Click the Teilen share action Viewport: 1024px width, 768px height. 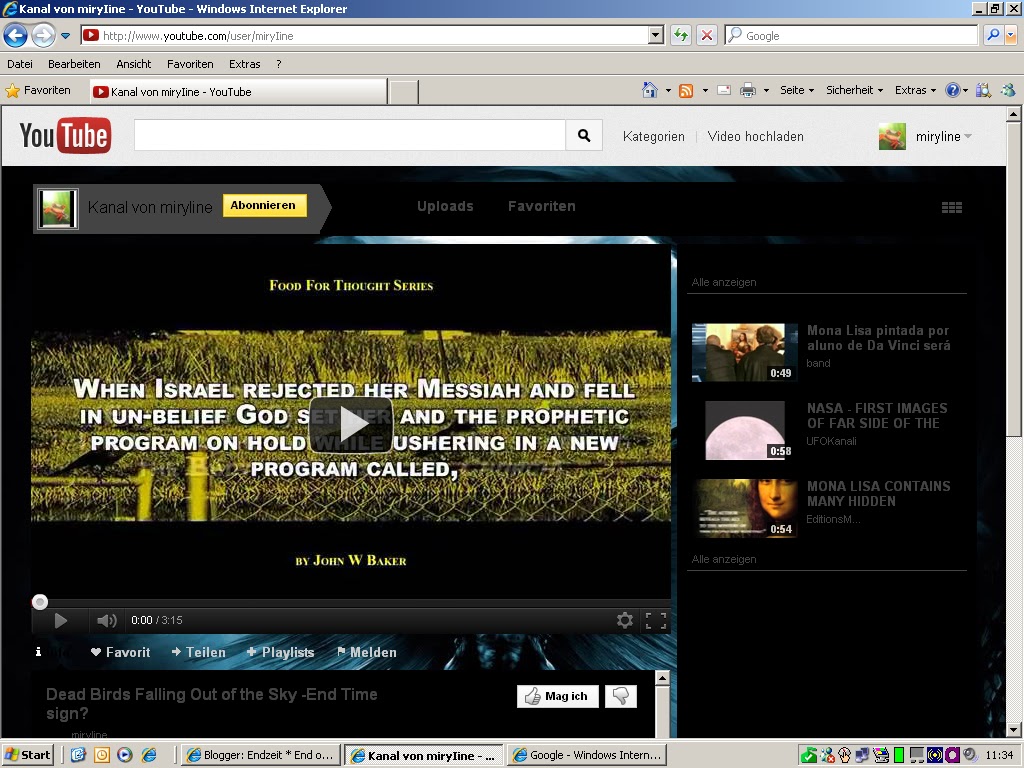[199, 652]
